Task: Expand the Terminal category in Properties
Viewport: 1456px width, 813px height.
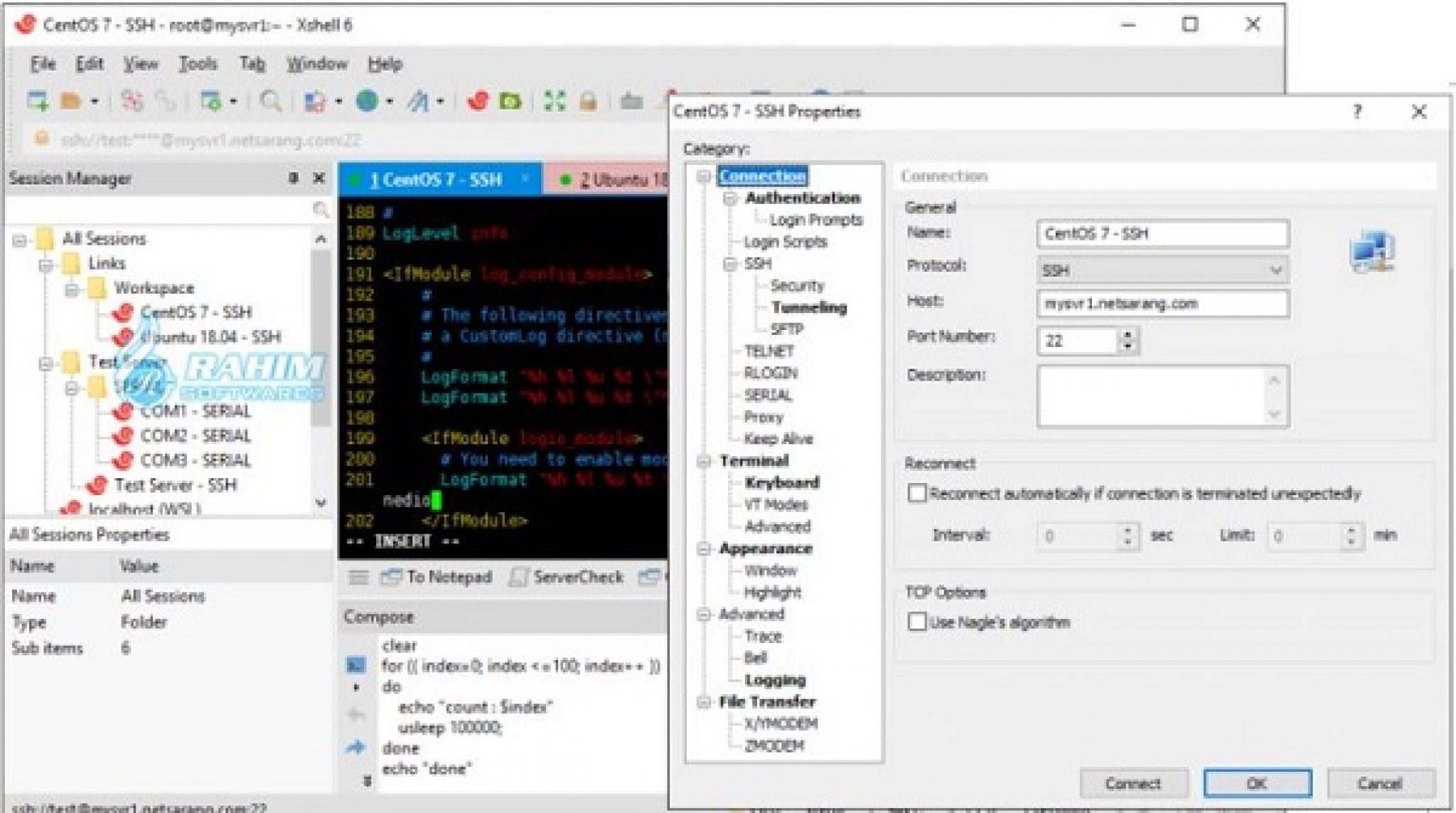Action: point(704,461)
